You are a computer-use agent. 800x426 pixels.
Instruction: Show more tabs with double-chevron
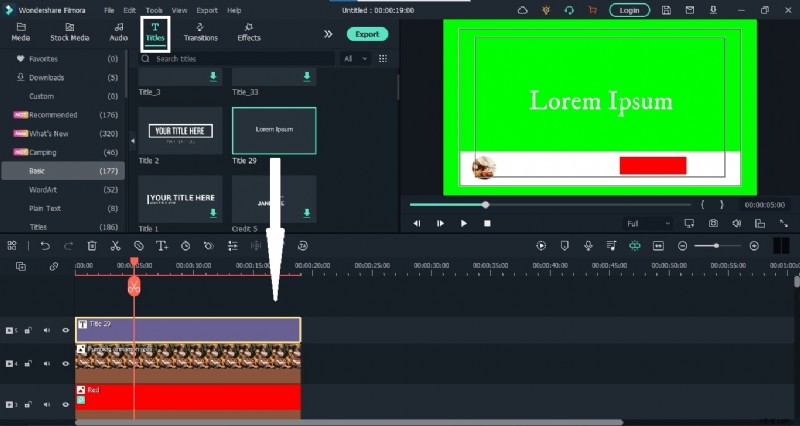pos(328,34)
